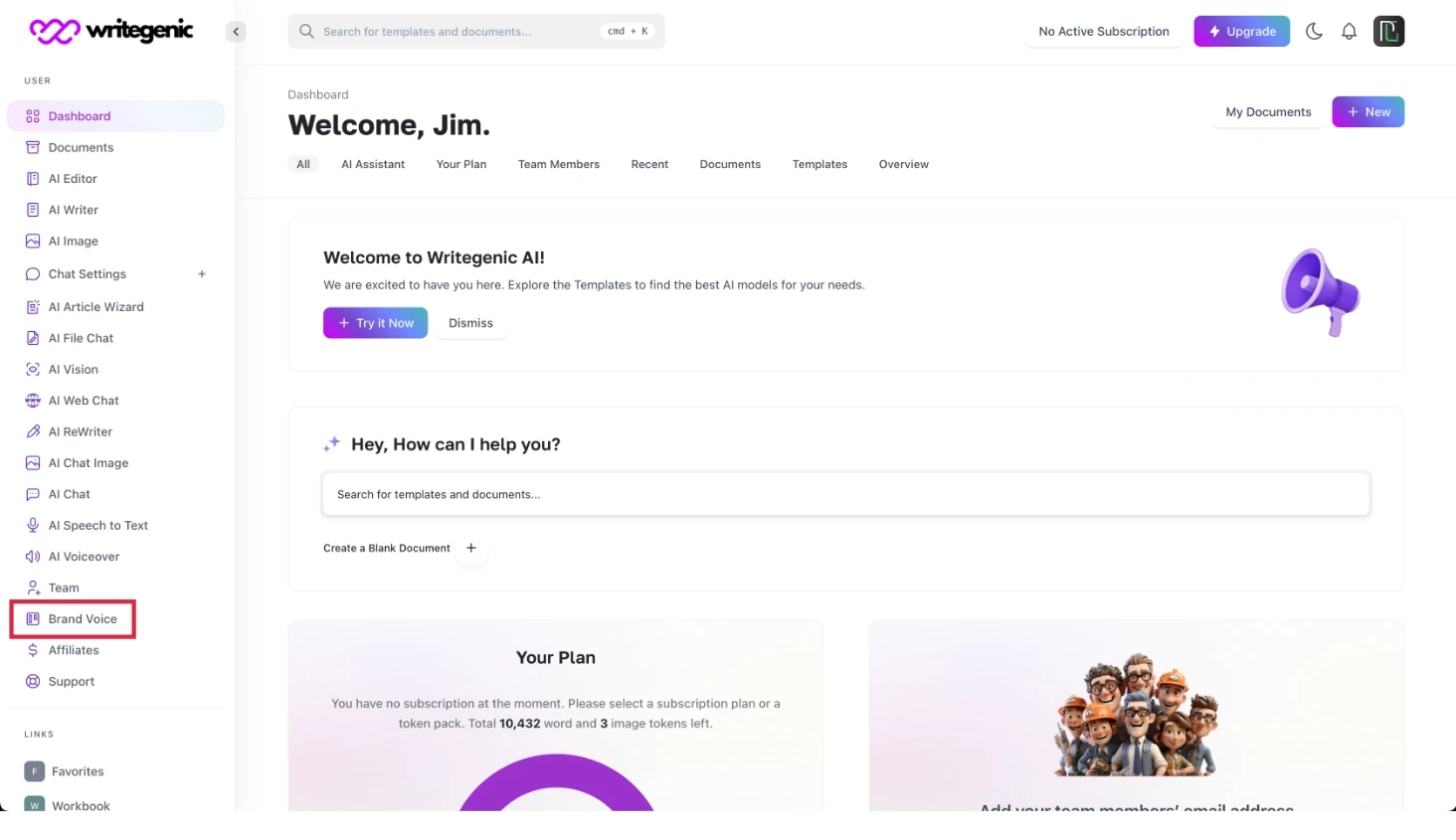The image size is (1456, 840).
Task: Dismiss the welcome banner
Action: pos(470,324)
